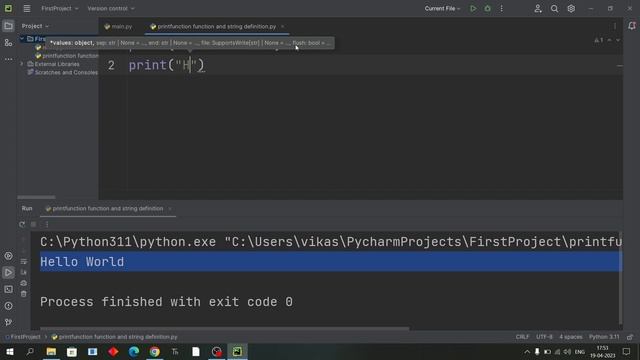
Task: Open printfunction function file in project tree
Action: pyautogui.click(x=67, y=56)
